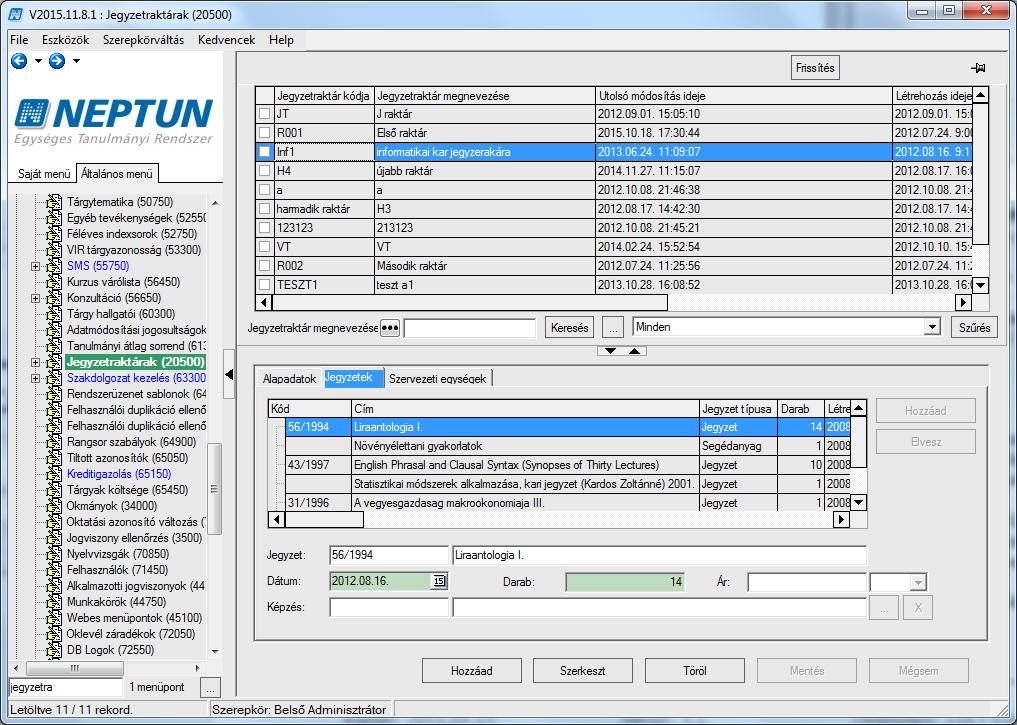The height and width of the screenshot is (725, 1017).
Task: Click the Kreditigazolás (65150) tree icon
Action: [54, 474]
